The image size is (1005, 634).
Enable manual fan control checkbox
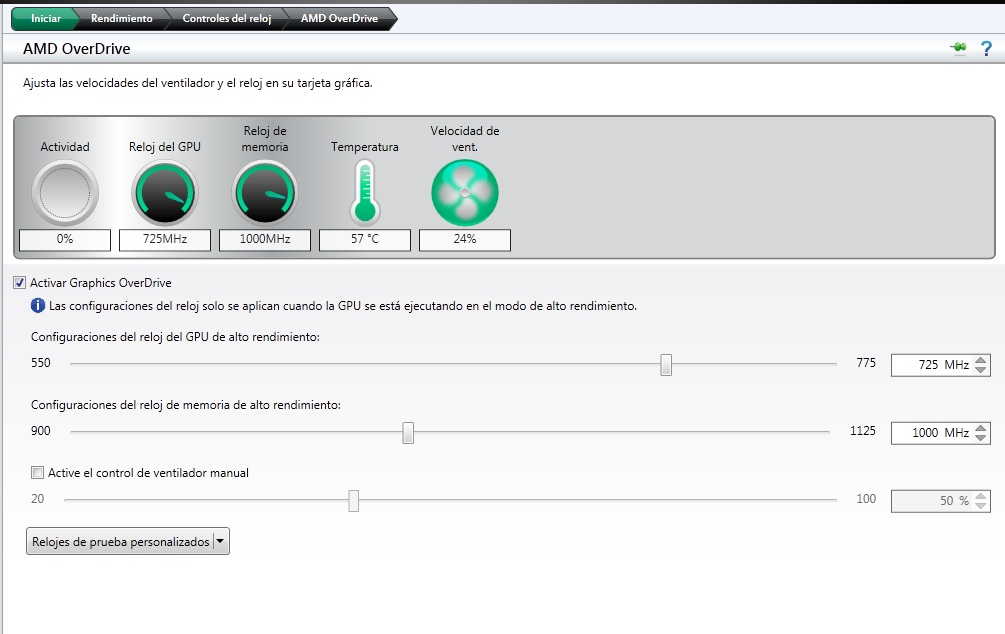tap(38, 472)
